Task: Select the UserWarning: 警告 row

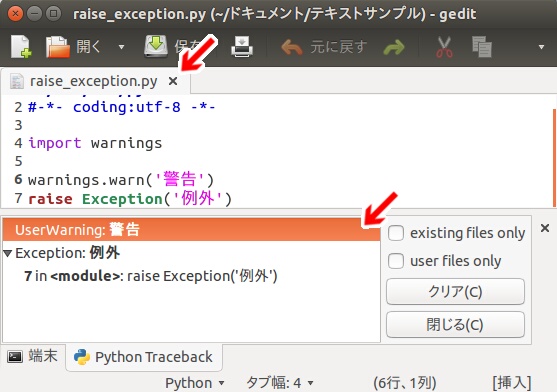Action: [x=191, y=230]
